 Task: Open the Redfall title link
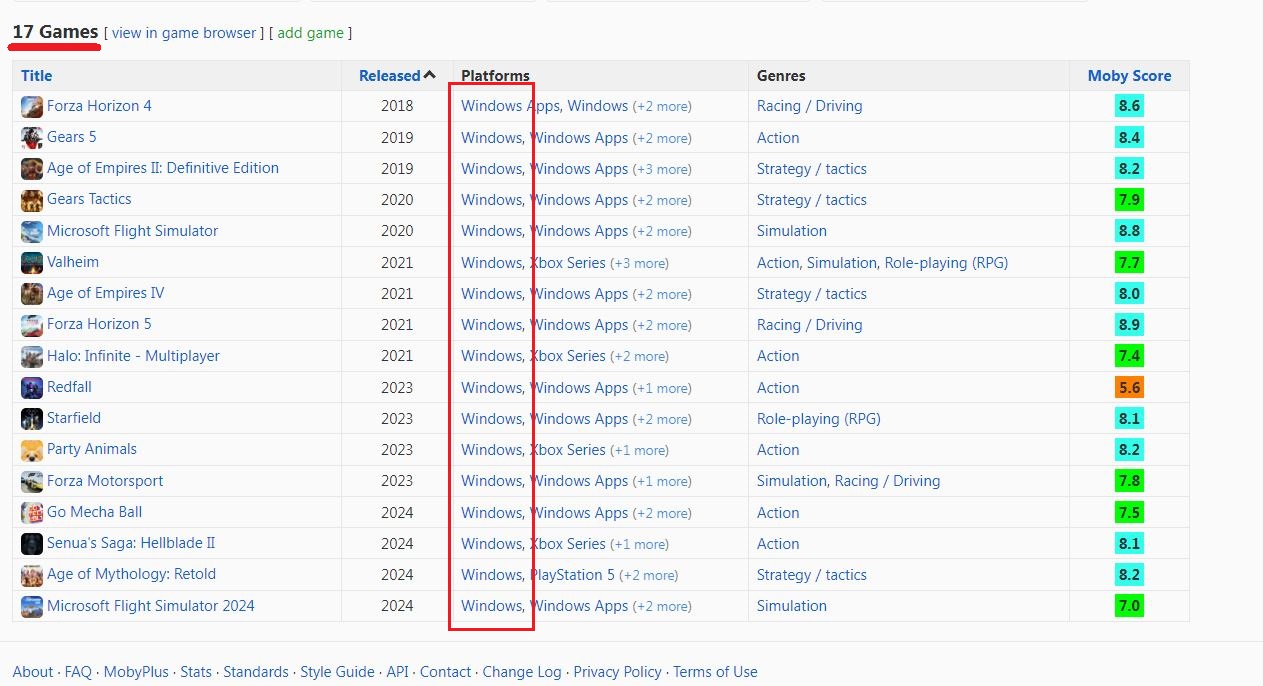pyautogui.click(x=69, y=387)
